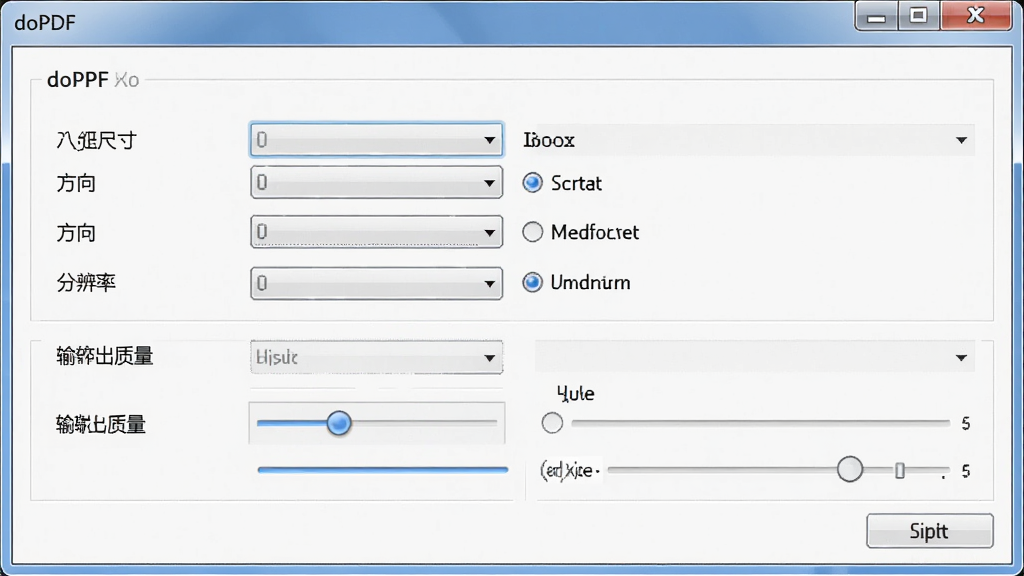Click the Yule label above the slider
1024x576 pixels.
(x=575, y=393)
